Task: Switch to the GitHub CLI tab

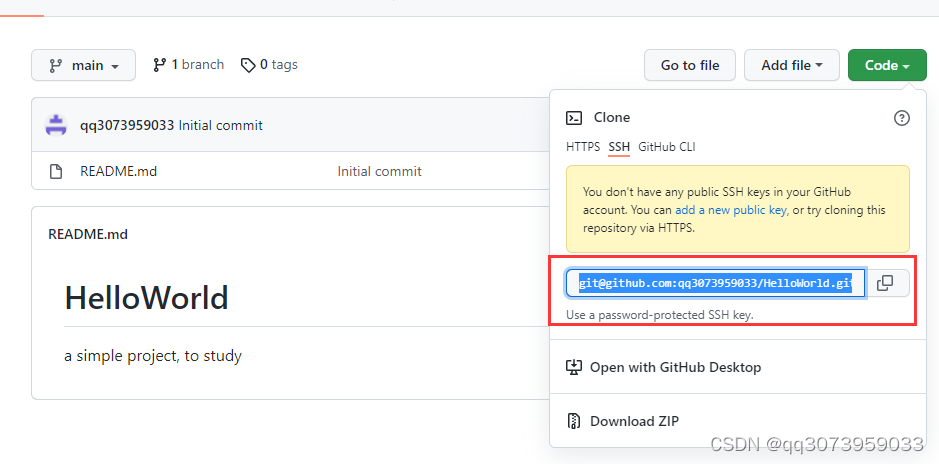Action: pyautogui.click(x=667, y=147)
